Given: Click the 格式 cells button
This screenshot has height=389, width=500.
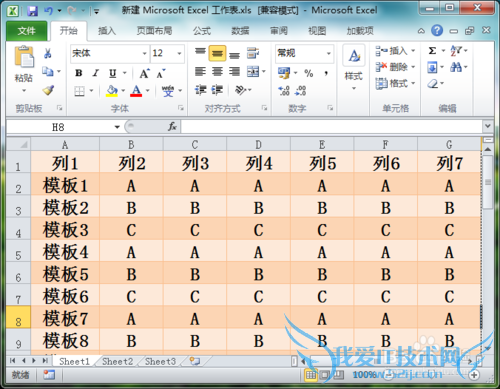Looking at the screenshot, I should [x=395, y=83].
